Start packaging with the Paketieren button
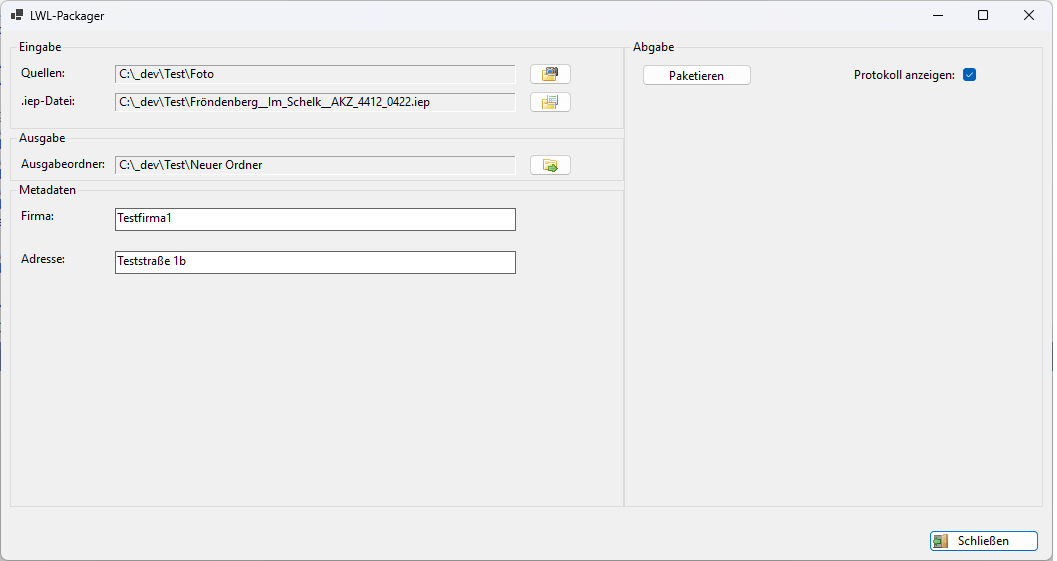The image size is (1057, 561). [696, 76]
